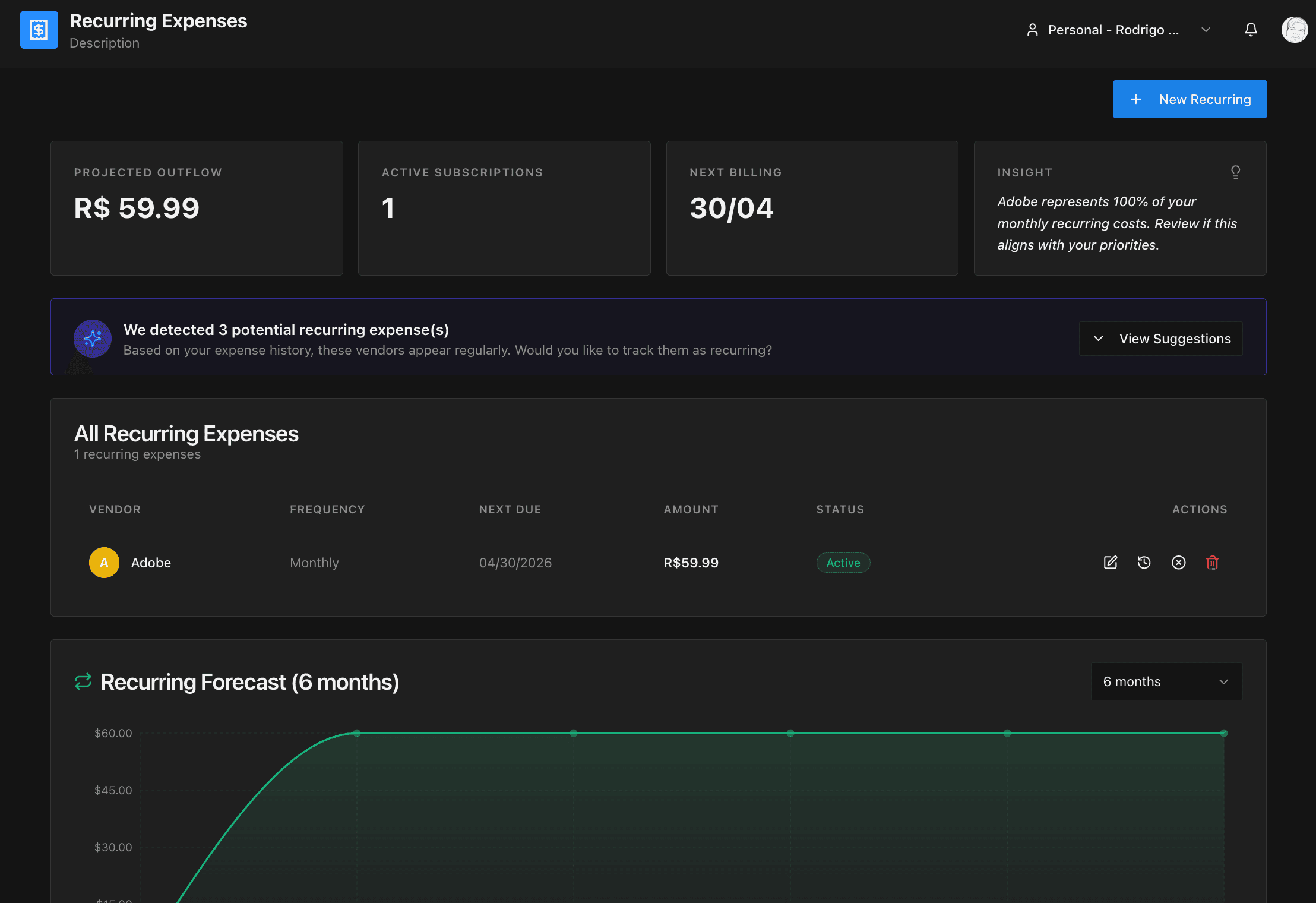Click the Vendor column header
The image size is (1316, 903).
pyautogui.click(x=115, y=509)
